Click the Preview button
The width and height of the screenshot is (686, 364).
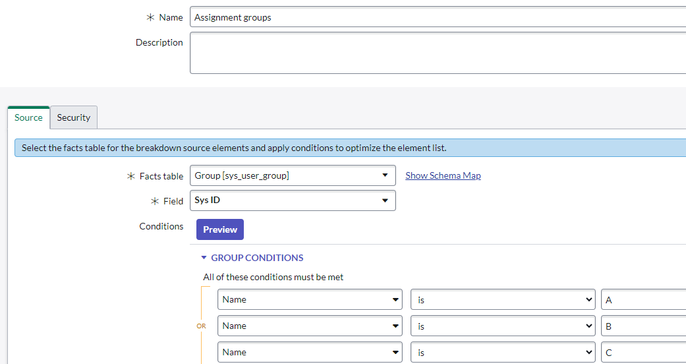(x=220, y=229)
